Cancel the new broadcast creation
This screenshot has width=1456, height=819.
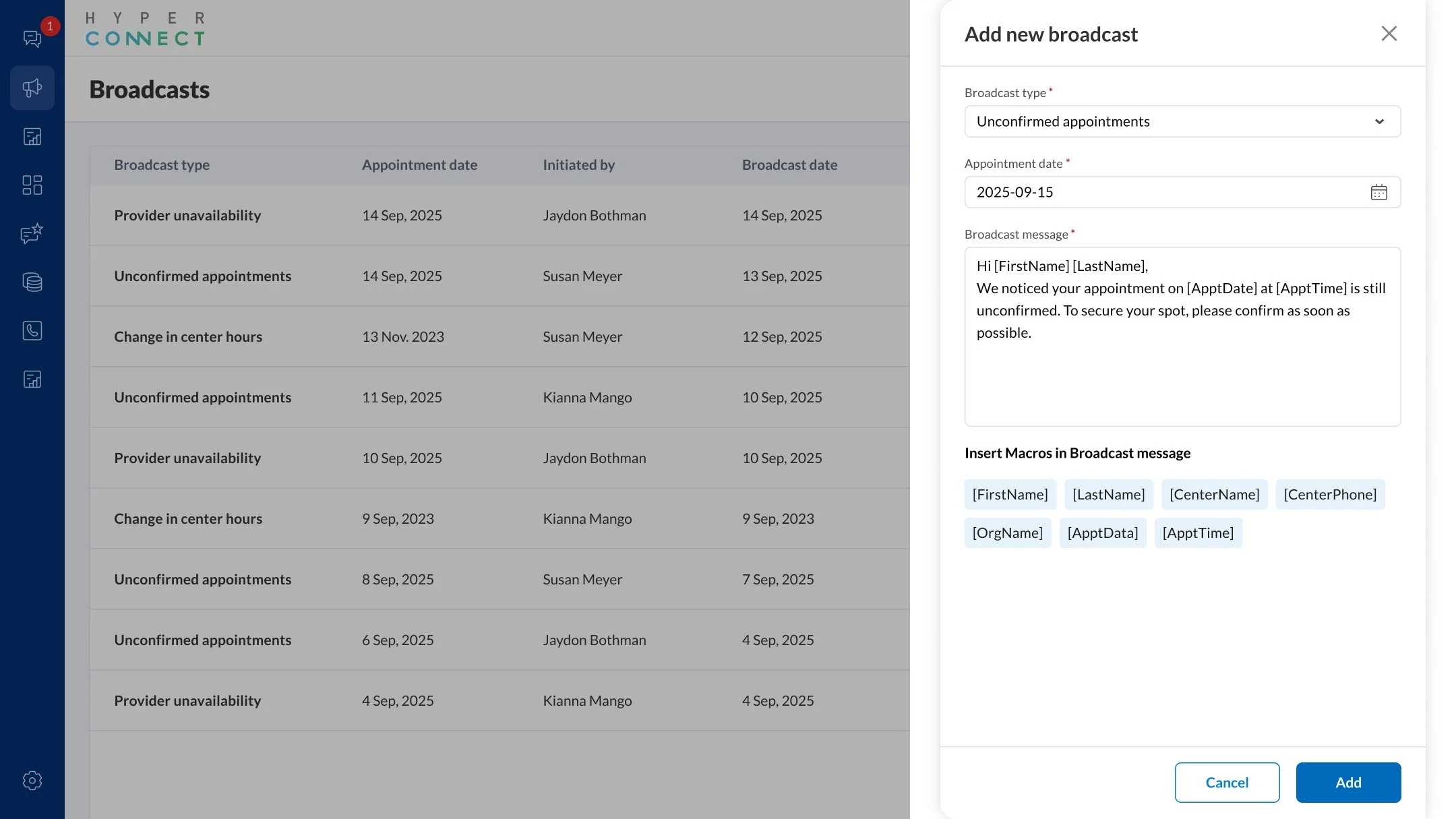click(1227, 783)
